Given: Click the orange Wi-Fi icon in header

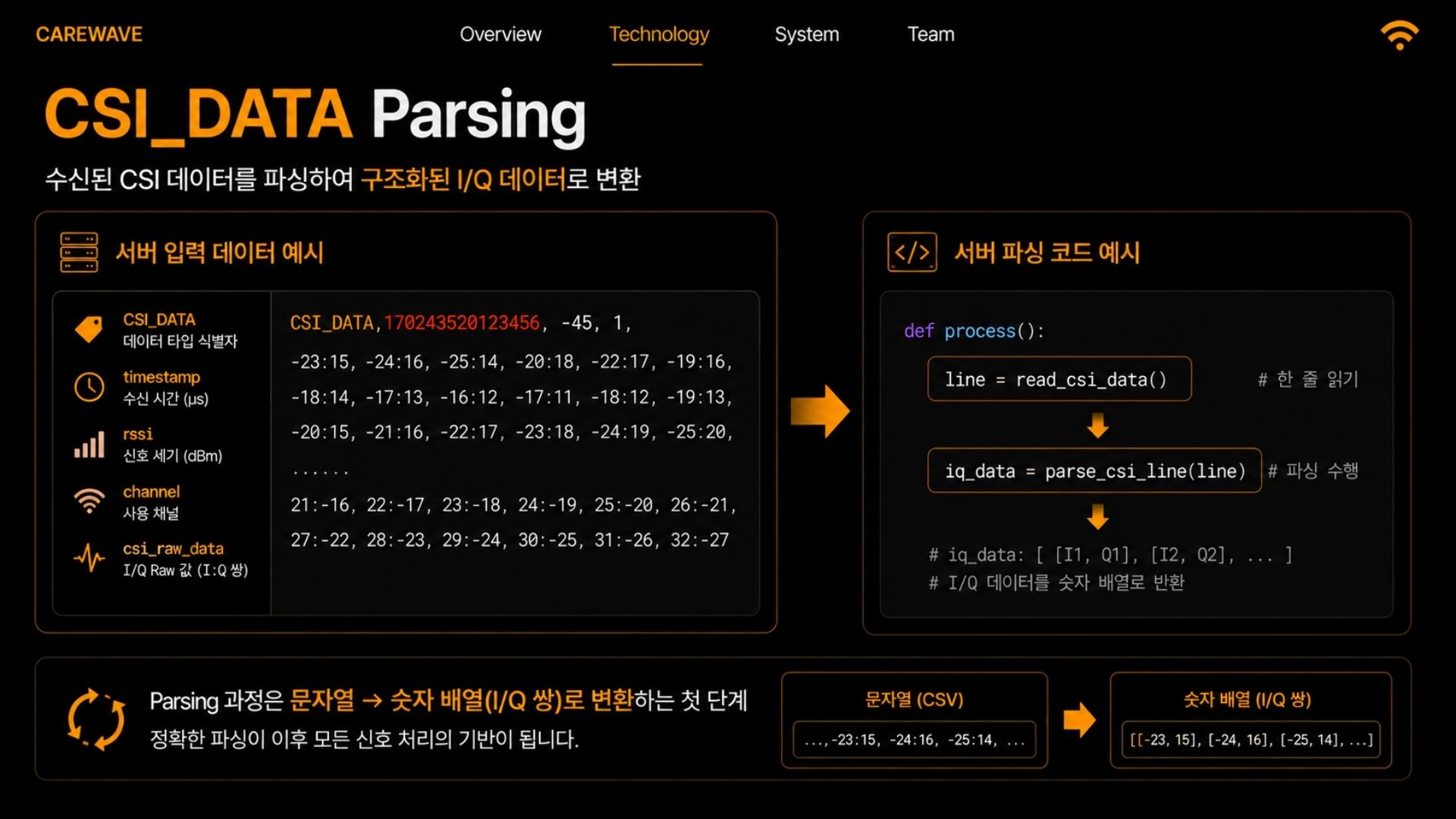Looking at the screenshot, I should [x=1399, y=35].
